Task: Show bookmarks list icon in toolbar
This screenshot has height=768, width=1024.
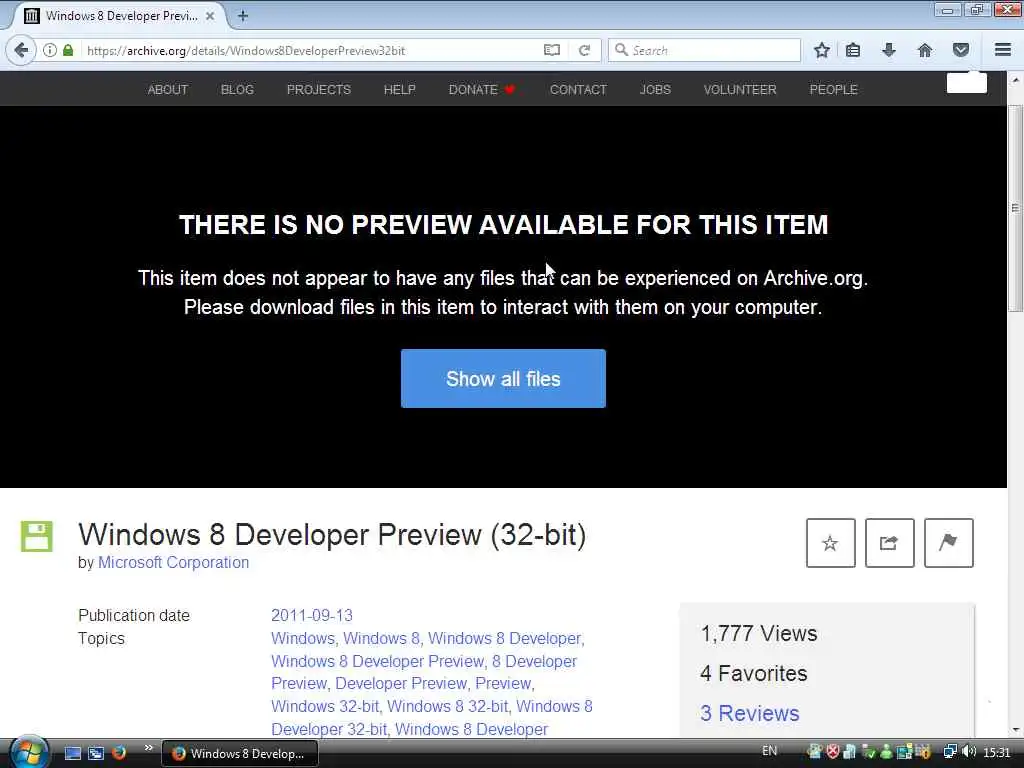Action: click(853, 50)
